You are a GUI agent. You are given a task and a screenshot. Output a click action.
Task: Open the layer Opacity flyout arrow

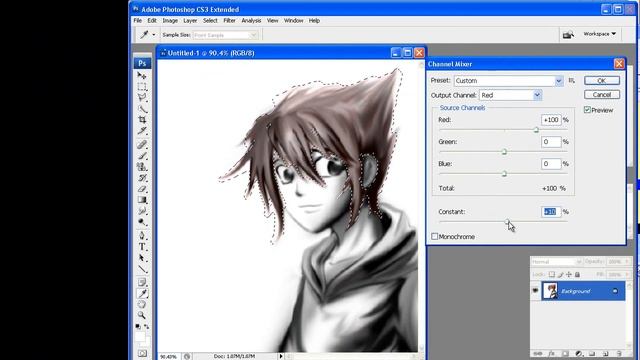point(627,262)
